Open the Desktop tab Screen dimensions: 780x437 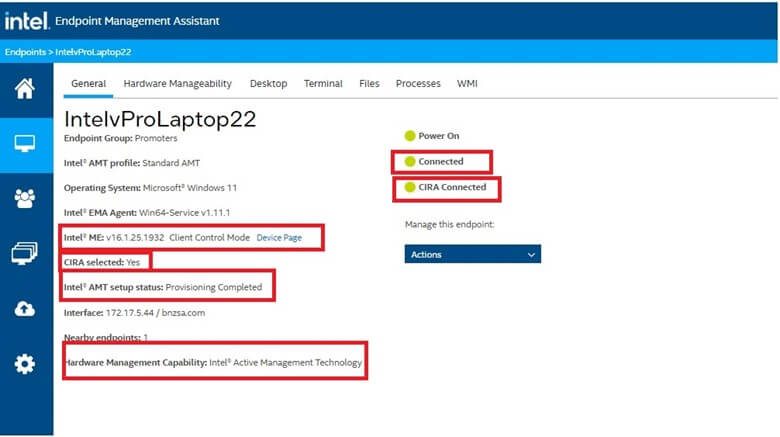269,84
